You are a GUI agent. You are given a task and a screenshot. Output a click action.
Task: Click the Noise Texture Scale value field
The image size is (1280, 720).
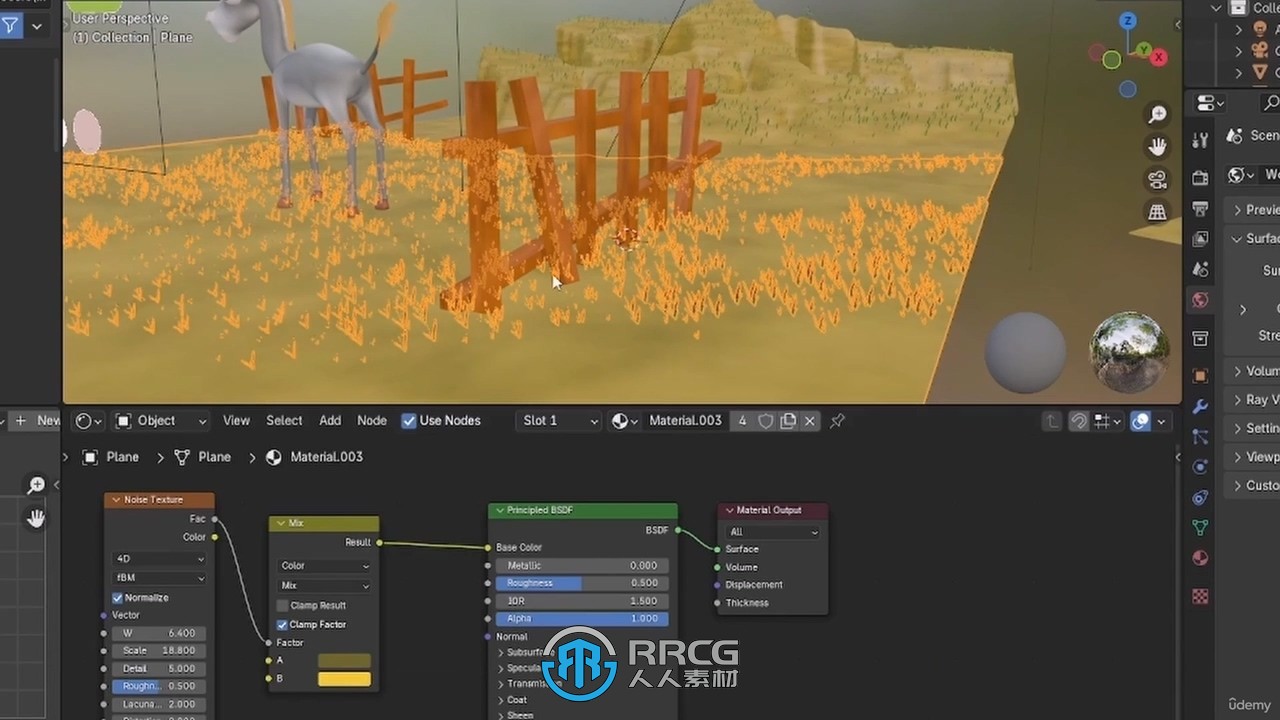[x=159, y=651]
